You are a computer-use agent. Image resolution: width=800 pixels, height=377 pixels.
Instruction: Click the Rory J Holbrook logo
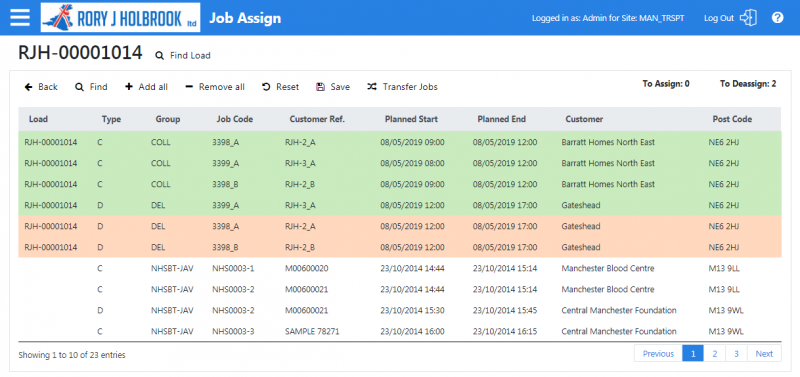pyautogui.click(x=120, y=18)
